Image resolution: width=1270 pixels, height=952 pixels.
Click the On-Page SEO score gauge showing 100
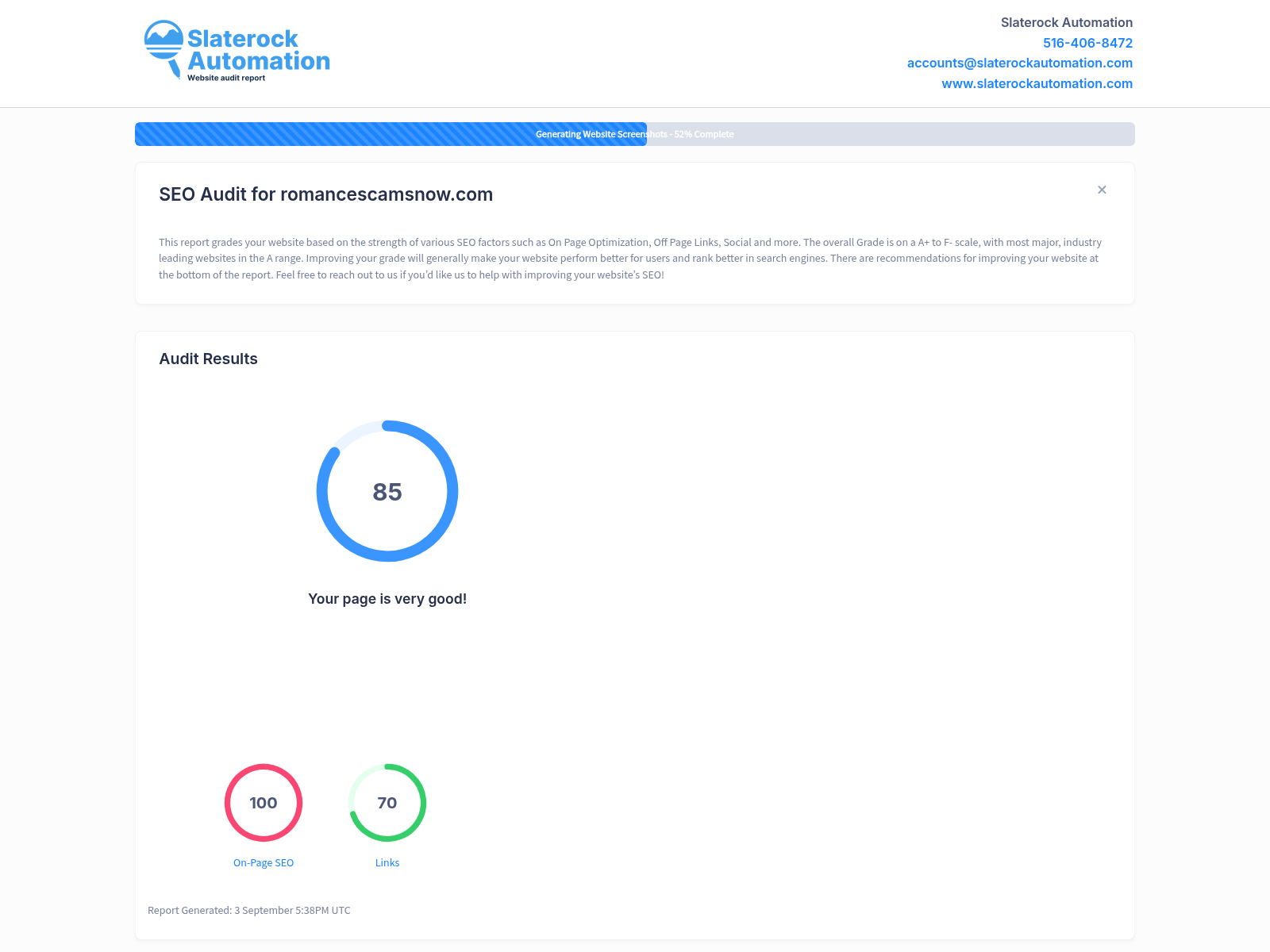[264, 803]
